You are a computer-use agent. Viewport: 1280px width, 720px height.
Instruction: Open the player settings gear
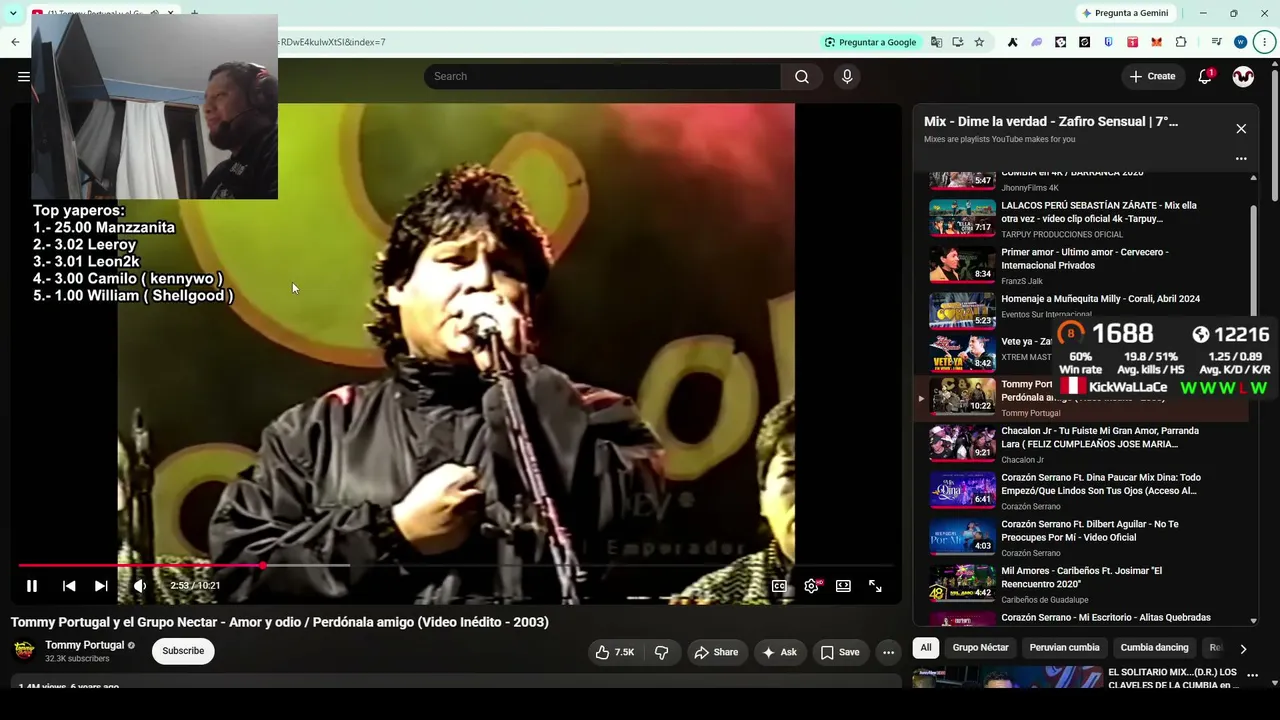(x=811, y=586)
